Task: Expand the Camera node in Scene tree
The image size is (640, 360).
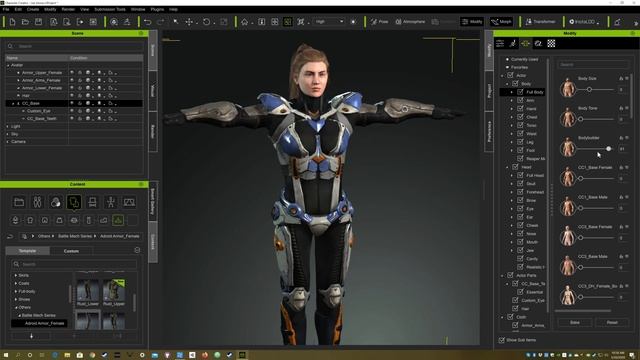Action: pos(8,142)
